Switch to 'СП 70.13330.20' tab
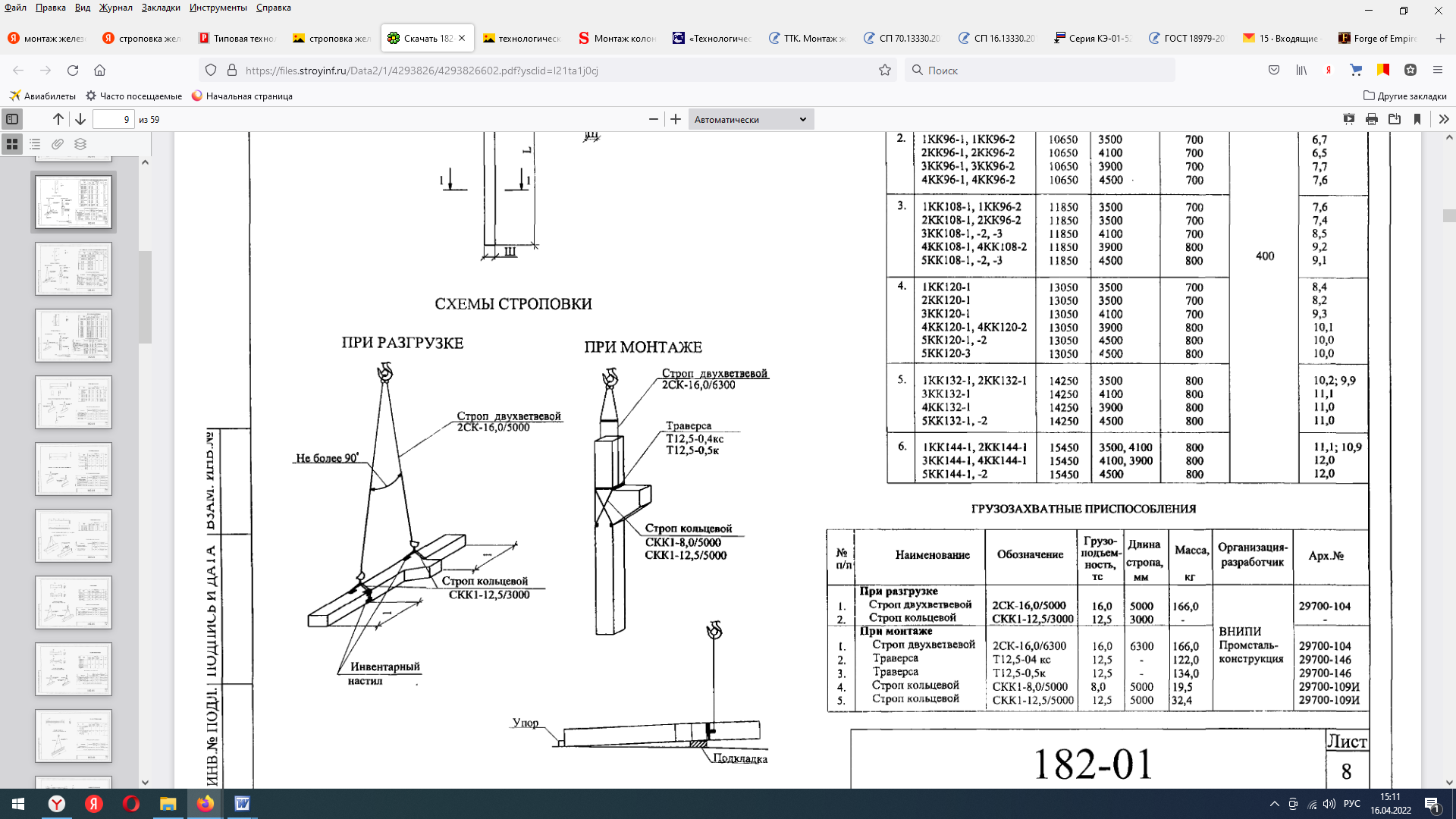The width and height of the screenshot is (1456, 819). [902, 38]
